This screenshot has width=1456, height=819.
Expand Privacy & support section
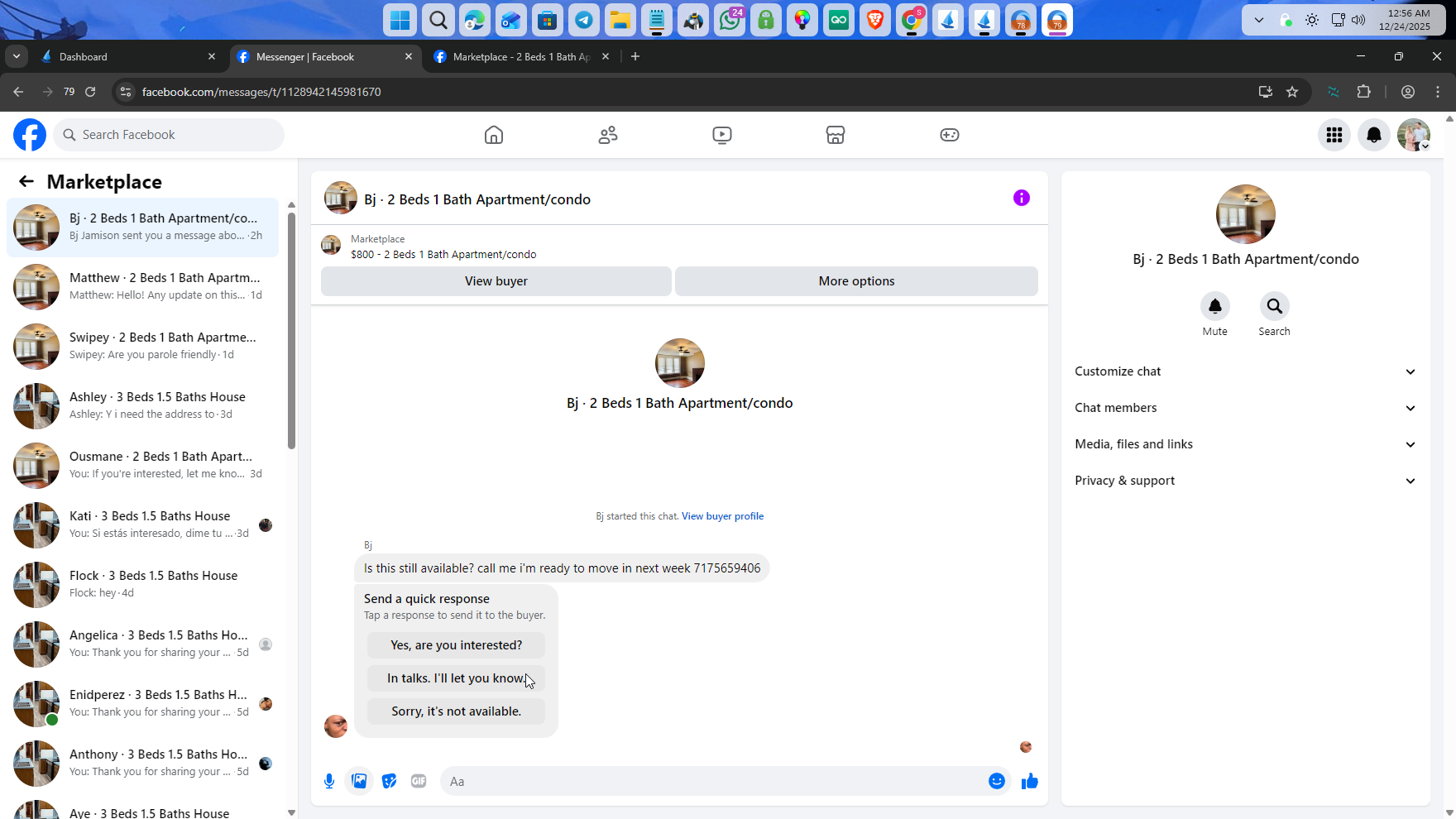(1245, 481)
